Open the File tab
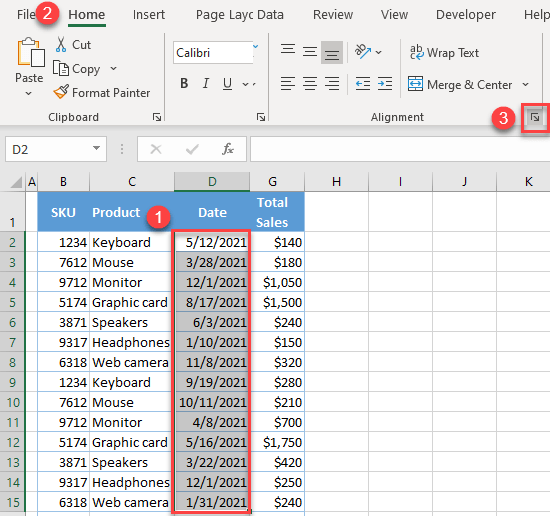 pos(26,15)
